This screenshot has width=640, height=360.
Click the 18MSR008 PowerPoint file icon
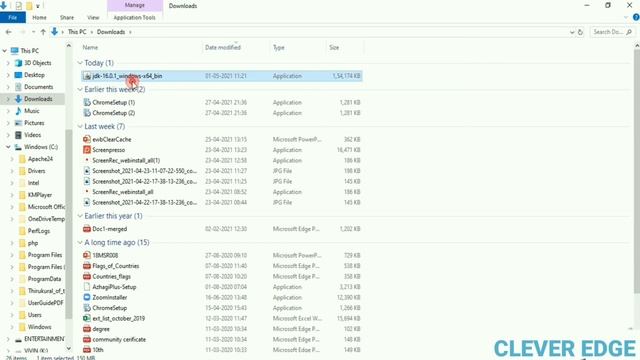point(87,255)
